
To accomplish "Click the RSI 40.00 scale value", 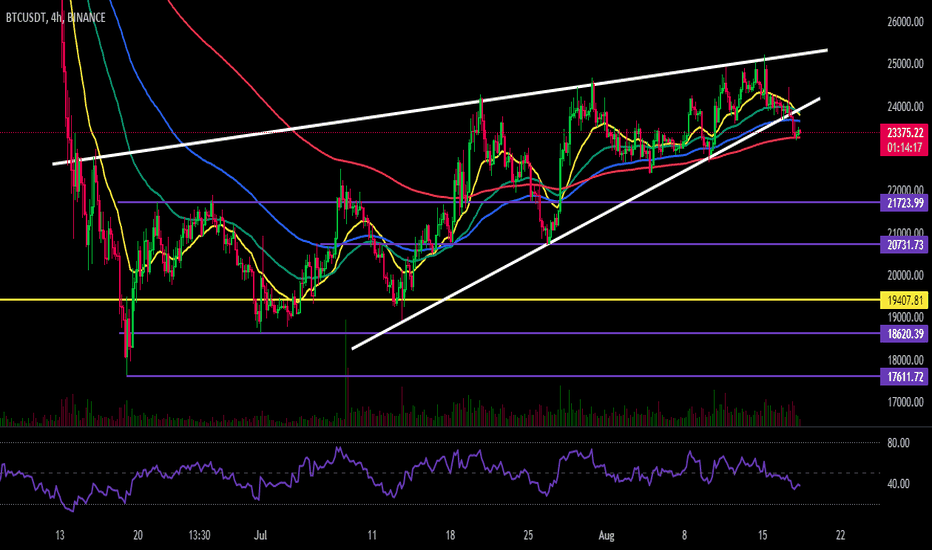I will tap(898, 484).
